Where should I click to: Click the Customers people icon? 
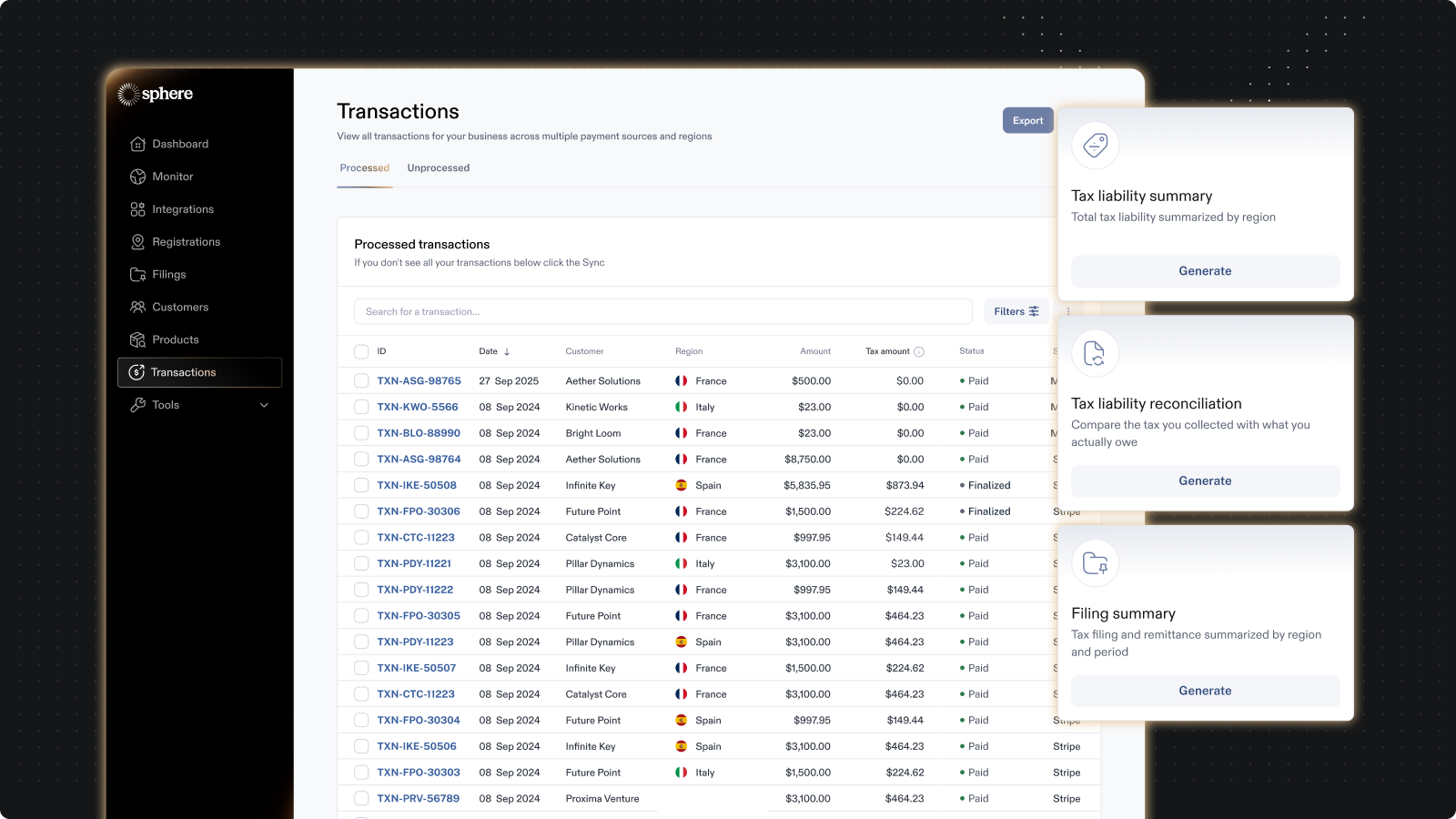tap(137, 308)
